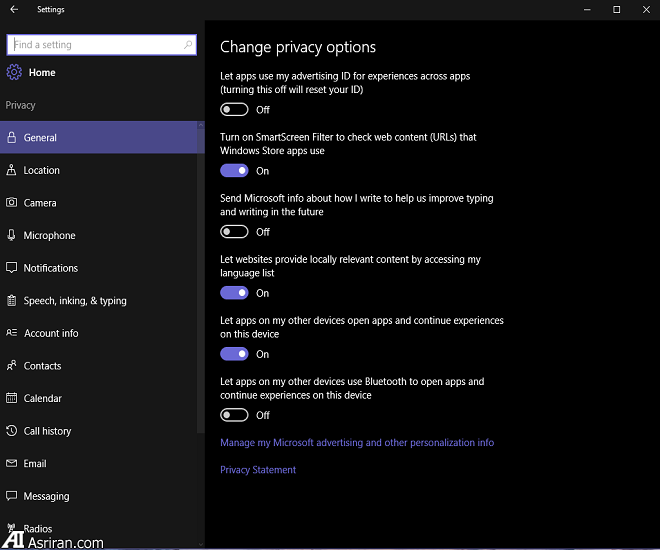The height and width of the screenshot is (550, 660).
Task: Select Speech, inking, & typing
Action: click(75, 301)
